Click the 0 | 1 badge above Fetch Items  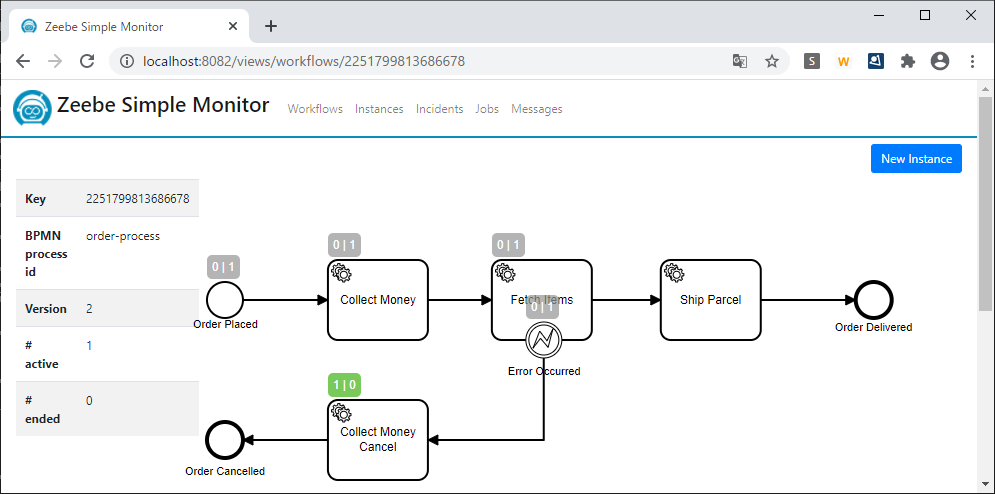(508, 245)
